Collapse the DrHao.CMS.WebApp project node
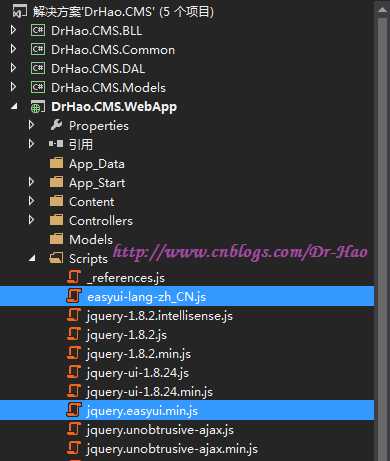 (14, 107)
